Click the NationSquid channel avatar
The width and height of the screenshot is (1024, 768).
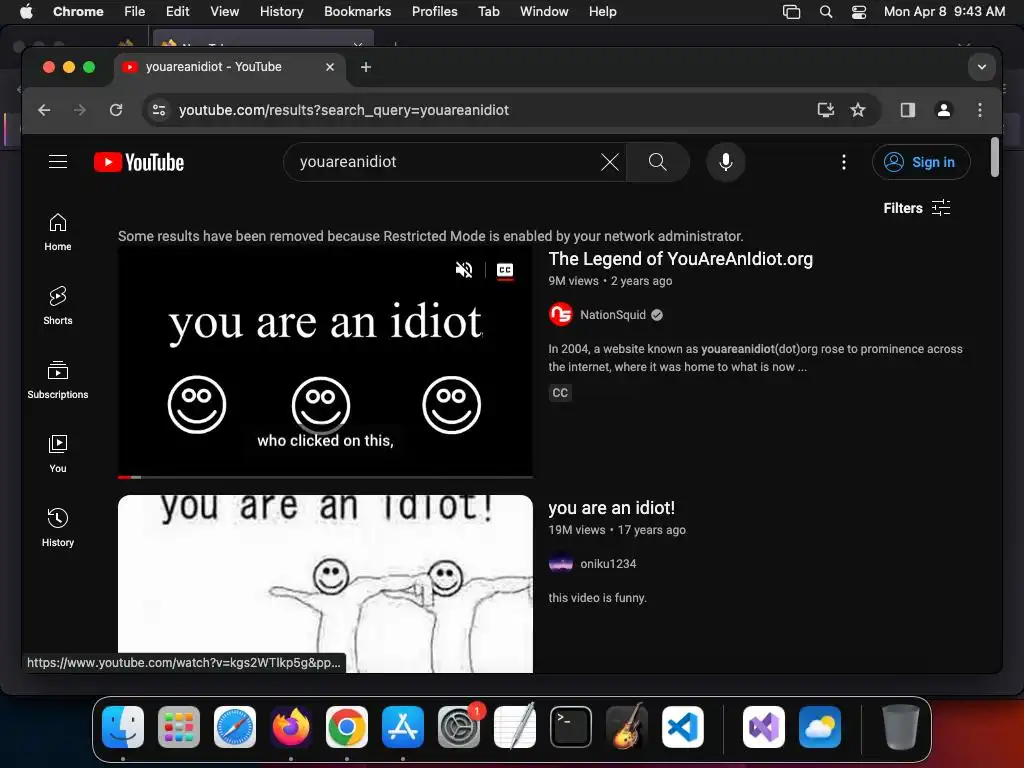[x=561, y=315]
